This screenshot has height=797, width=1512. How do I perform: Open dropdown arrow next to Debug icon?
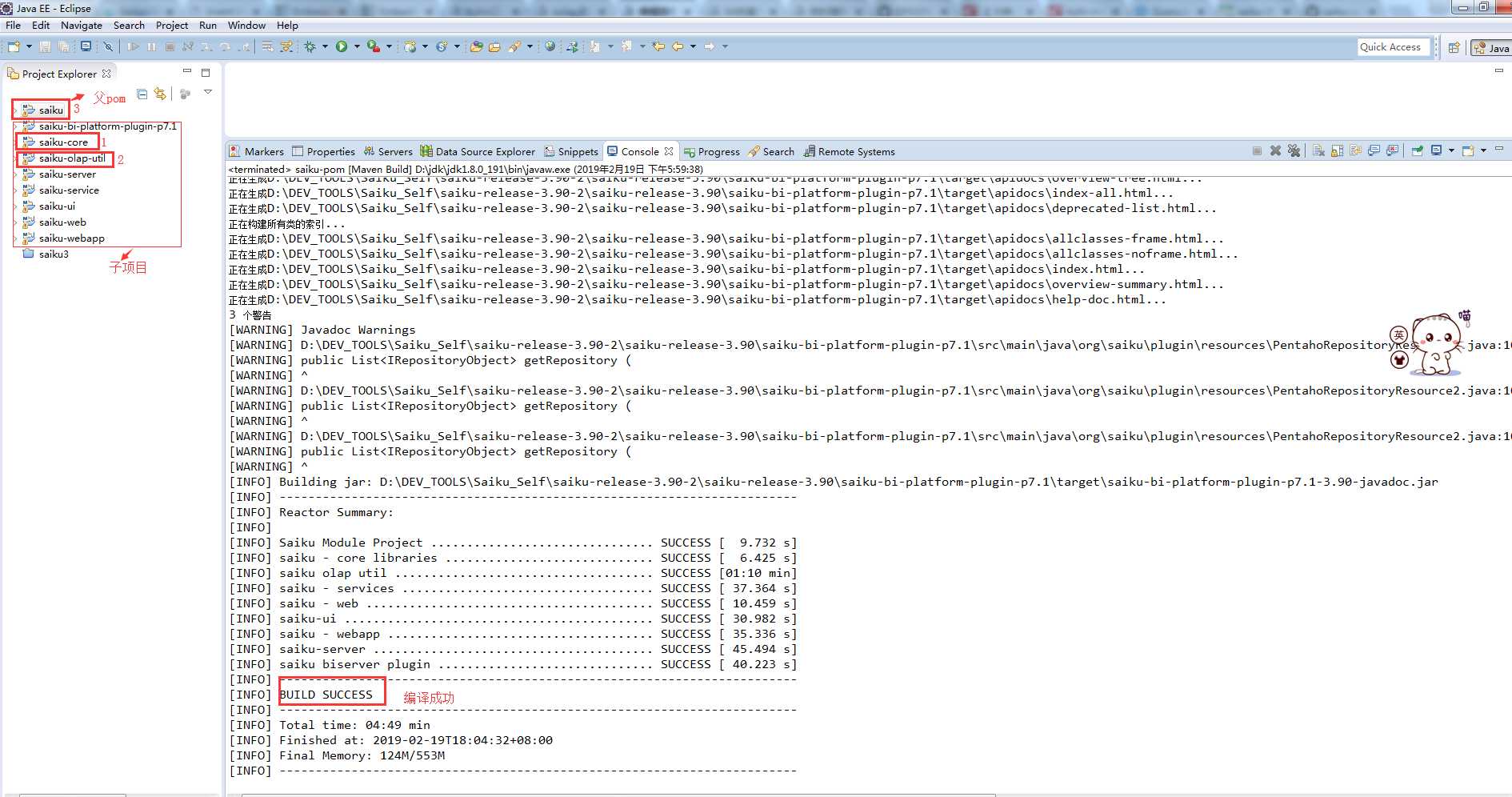[x=325, y=46]
